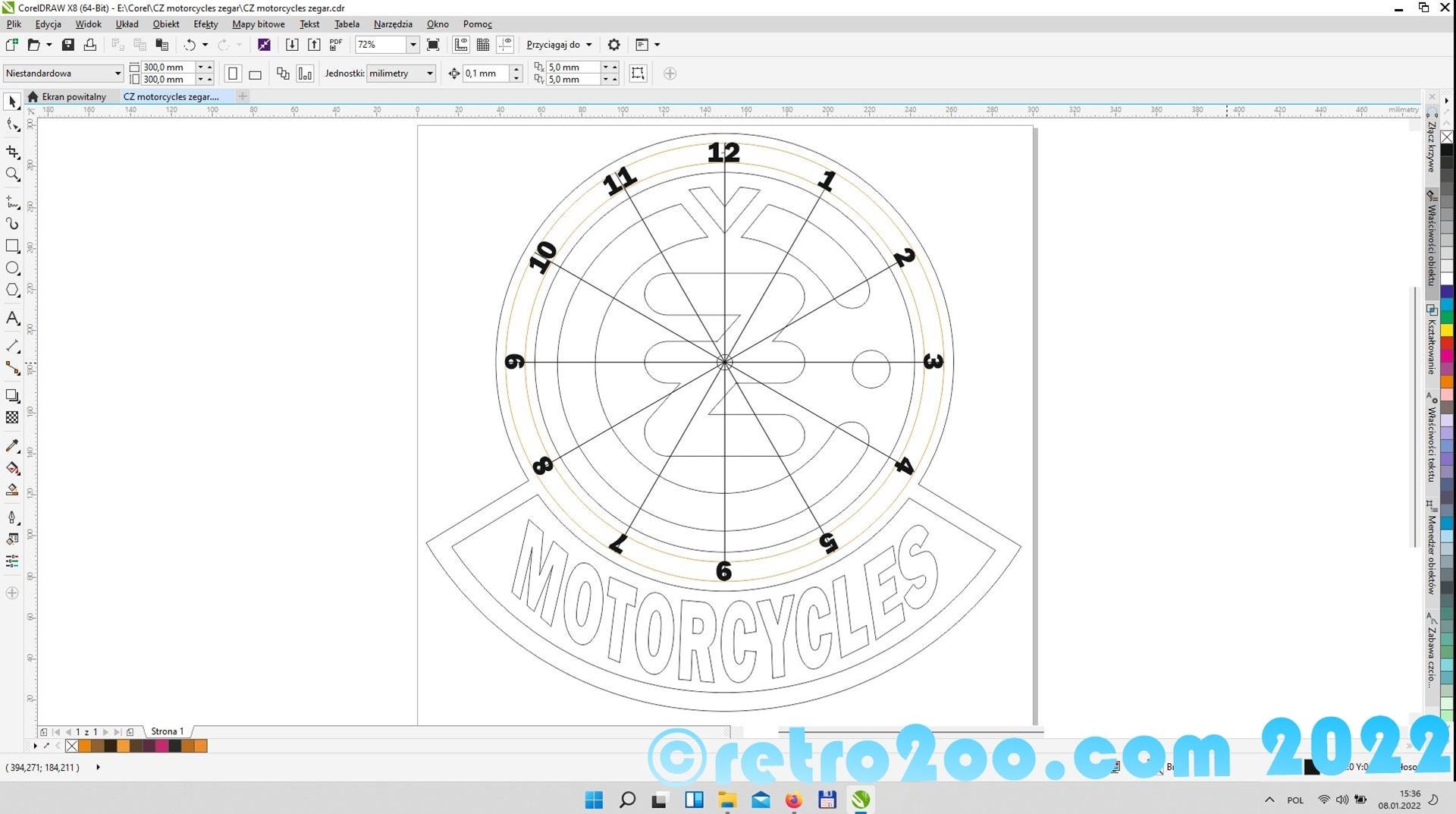
Task: Pick the orange swatch in document palette
Action: tap(123, 746)
